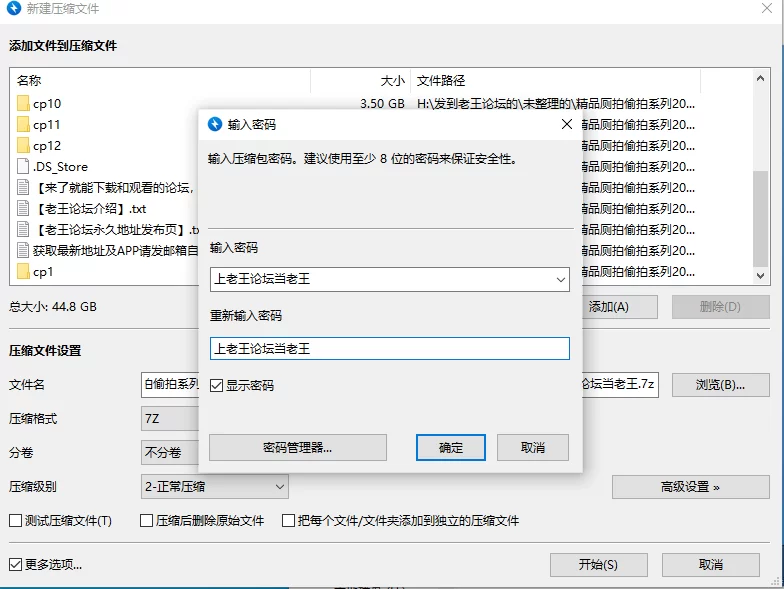Click 开始(S) to start compression

pyautogui.click(x=598, y=564)
